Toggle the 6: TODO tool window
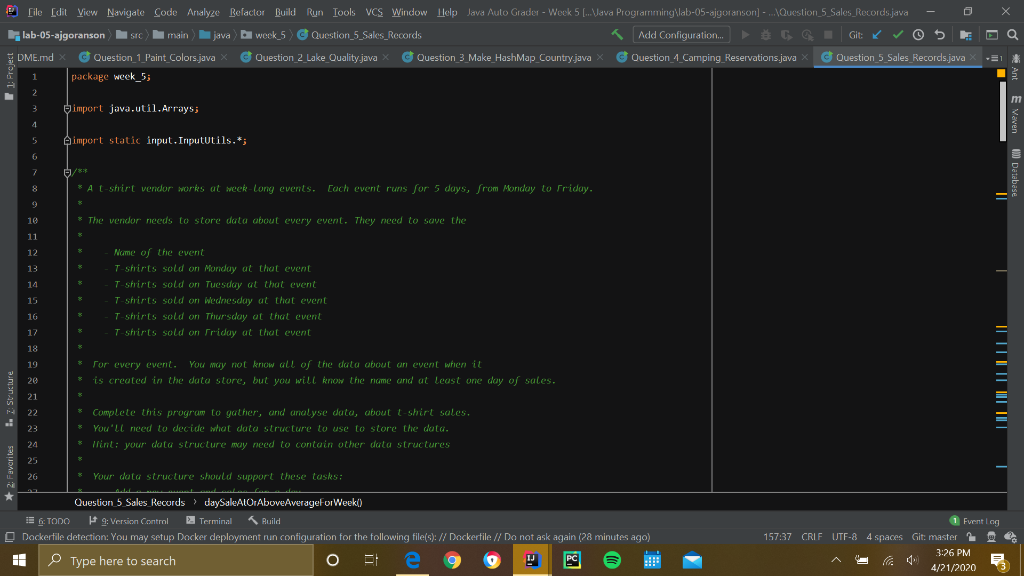The width and height of the screenshot is (1024, 576). click(53, 521)
